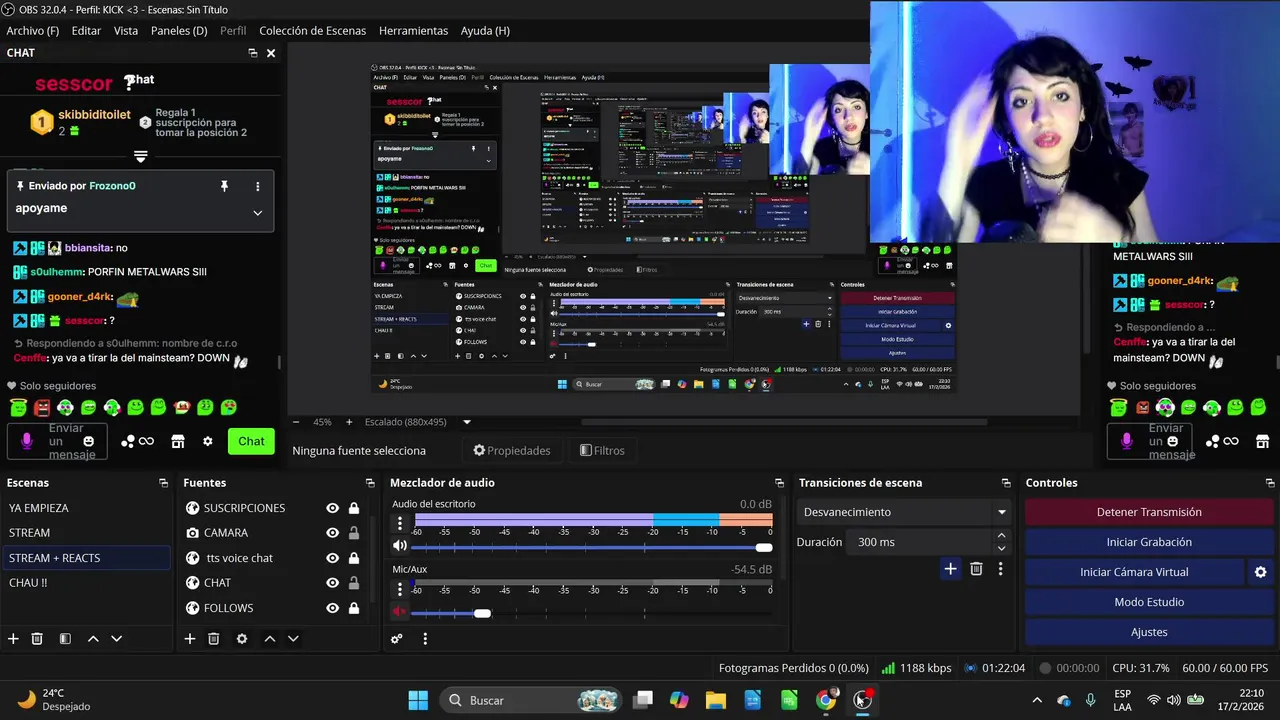This screenshot has height=720, width=1280.
Task: Open the chat shop storefront icon
Action: [178, 441]
